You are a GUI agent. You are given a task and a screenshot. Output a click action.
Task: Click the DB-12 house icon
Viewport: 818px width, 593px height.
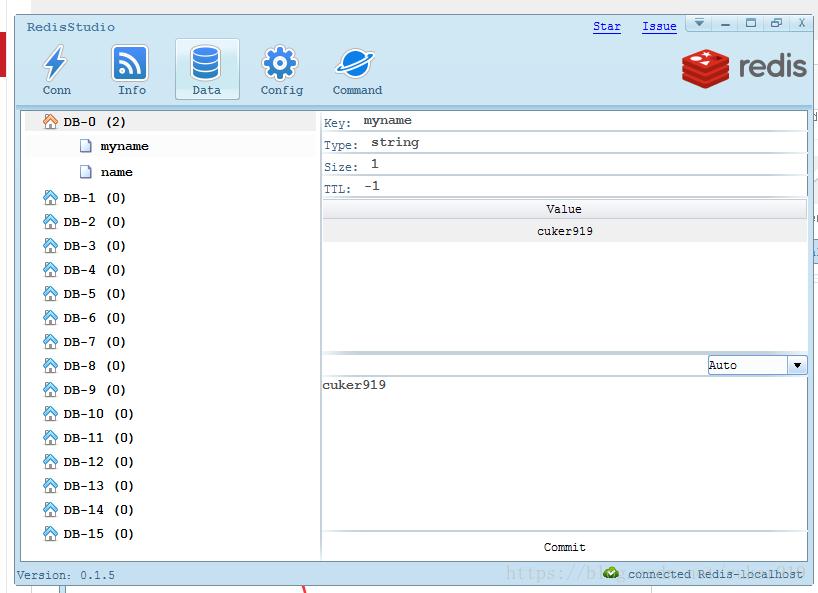click(x=51, y=462)
